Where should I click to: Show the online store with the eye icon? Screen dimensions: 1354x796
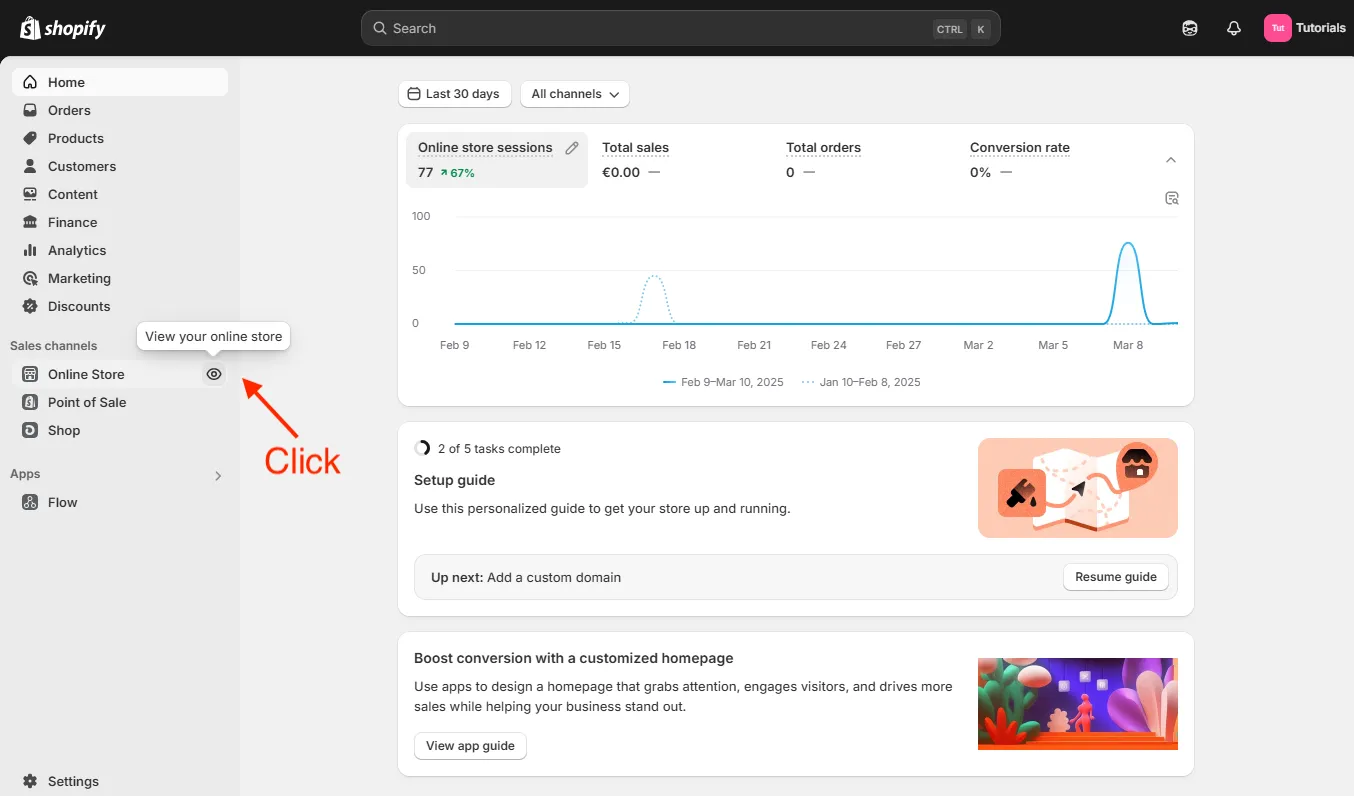(213, 374)
